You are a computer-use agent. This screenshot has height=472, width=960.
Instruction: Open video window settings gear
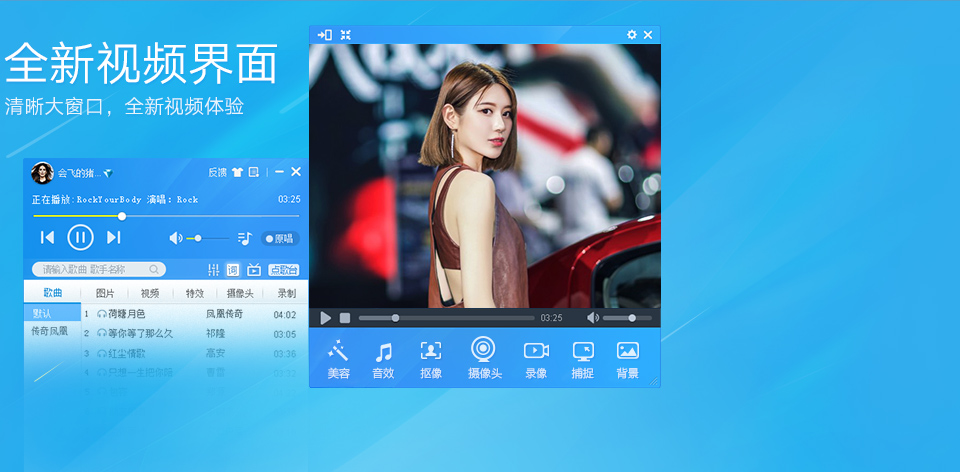pos(631,35)
